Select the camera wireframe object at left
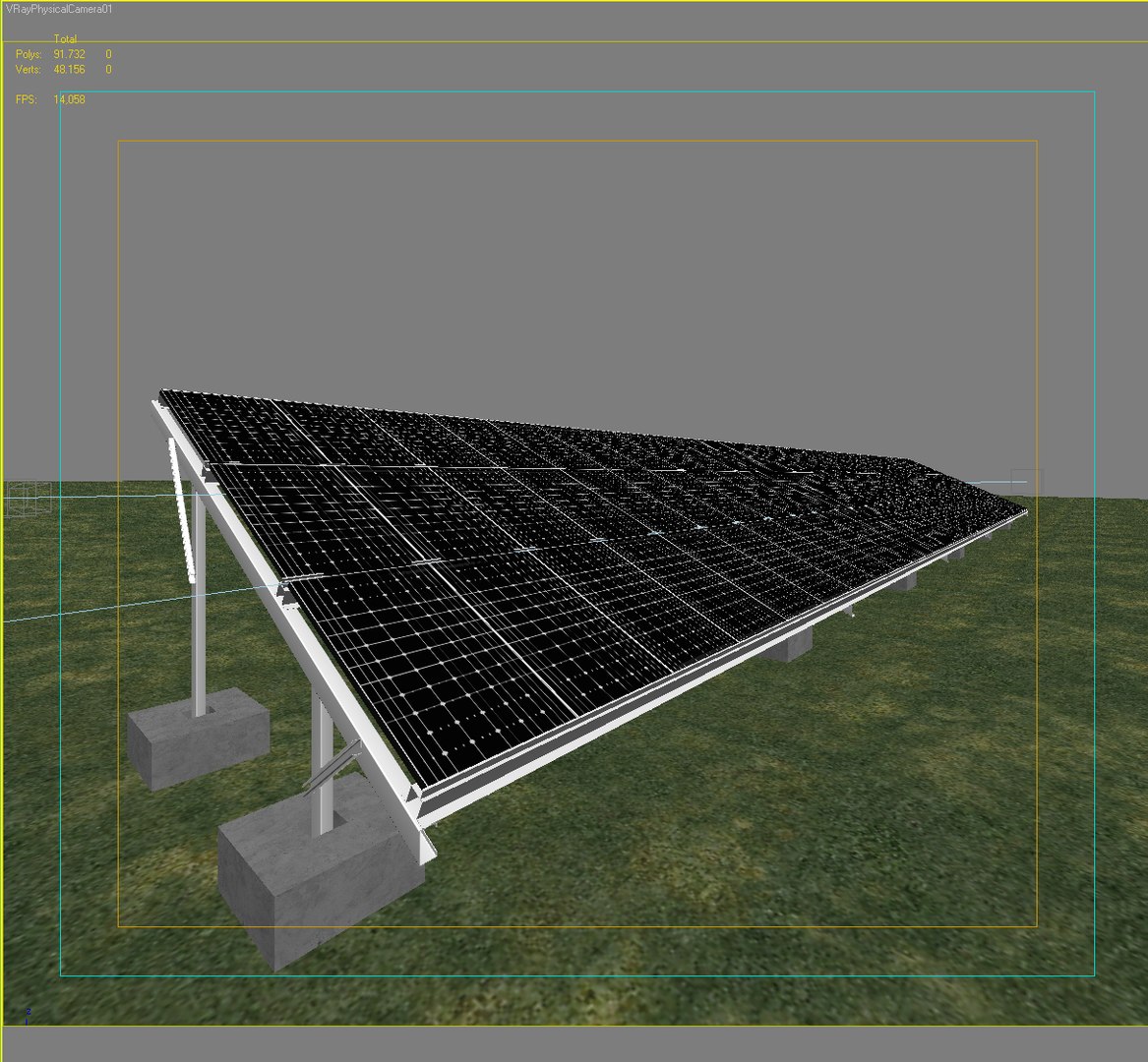Viewport: 1148px width, 1062px height. click(28, 499)
